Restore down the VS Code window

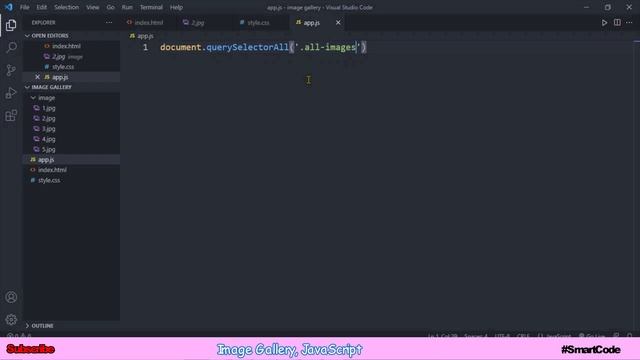pyautogui.click(x=608, y=7)
